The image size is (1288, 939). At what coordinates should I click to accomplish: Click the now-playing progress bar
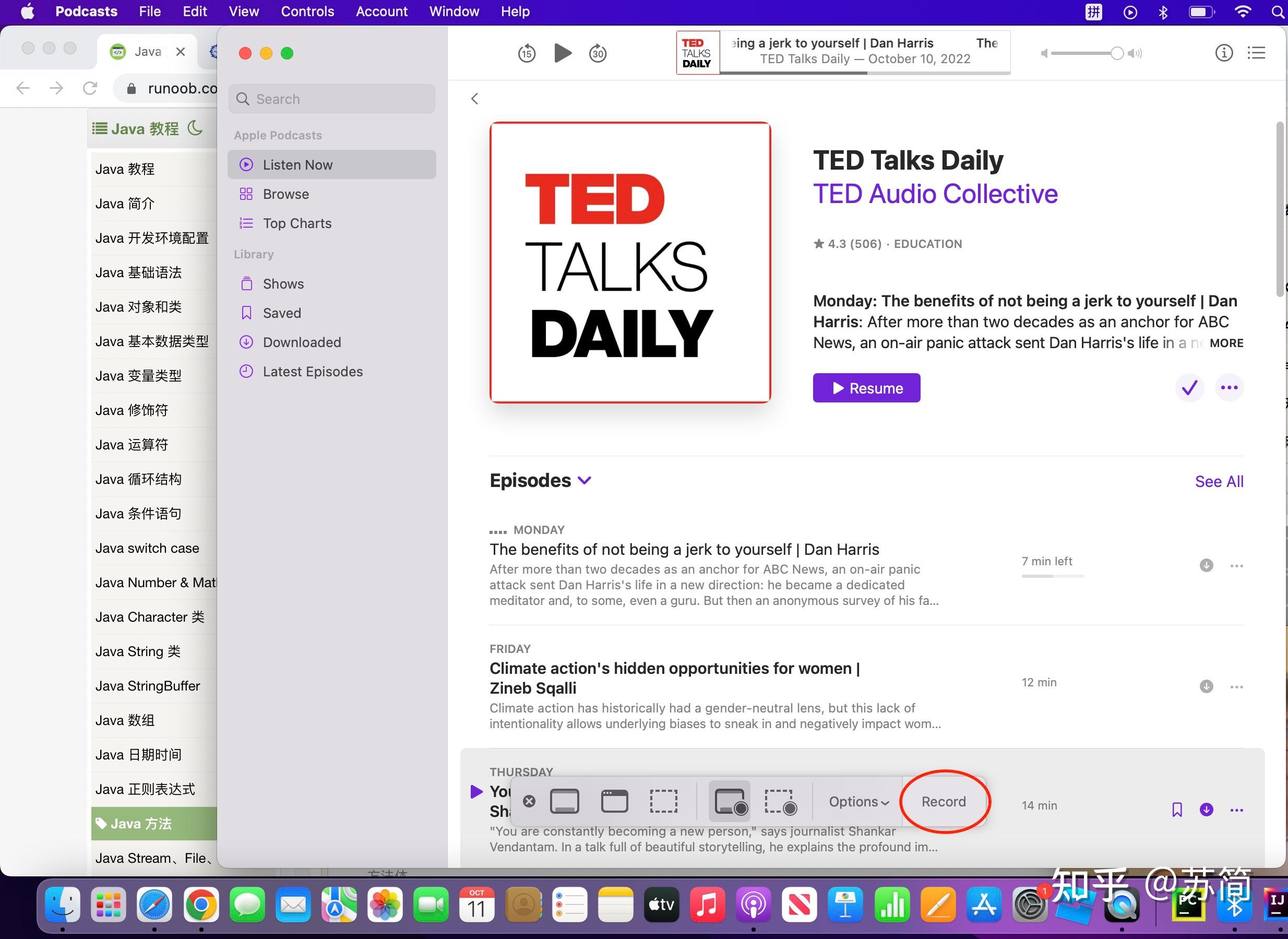865,72
